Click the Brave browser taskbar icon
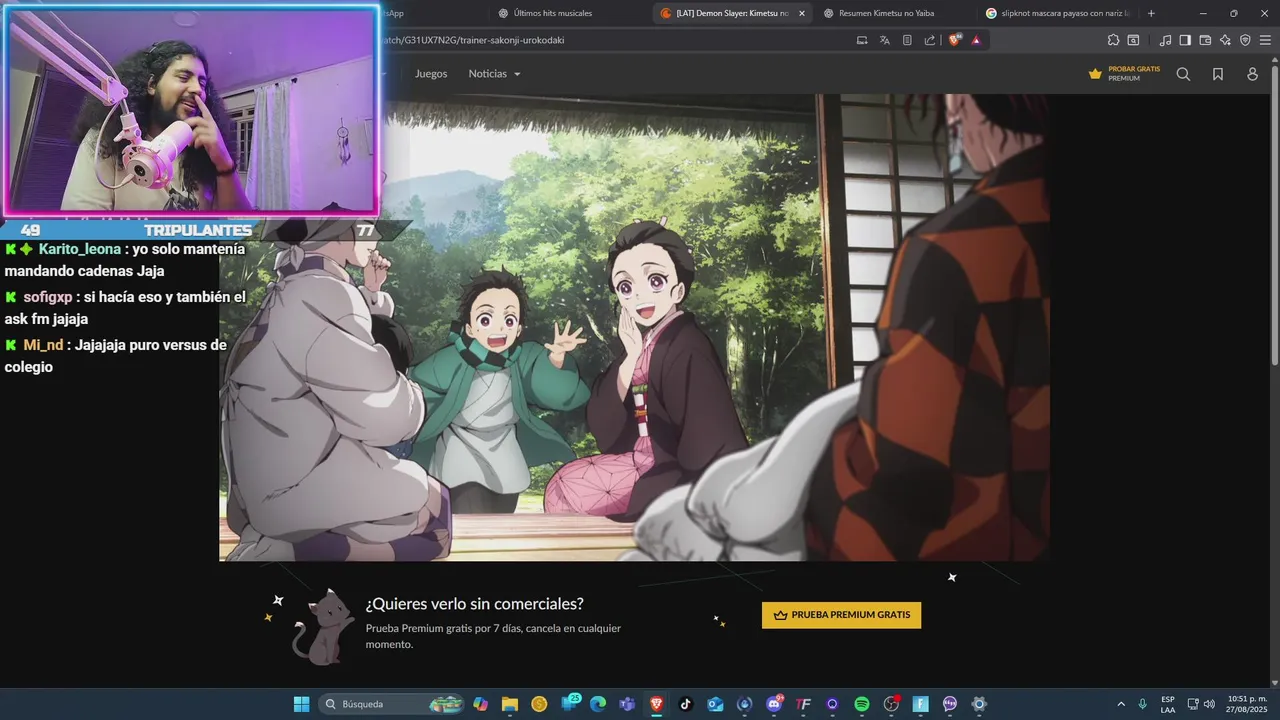Viewport: 1280px width, 720px height. (656, 704)
